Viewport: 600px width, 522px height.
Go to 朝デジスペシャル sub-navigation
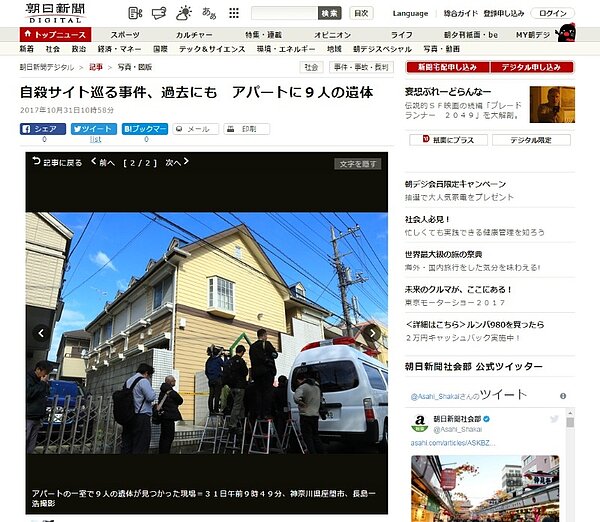(382, 49)
